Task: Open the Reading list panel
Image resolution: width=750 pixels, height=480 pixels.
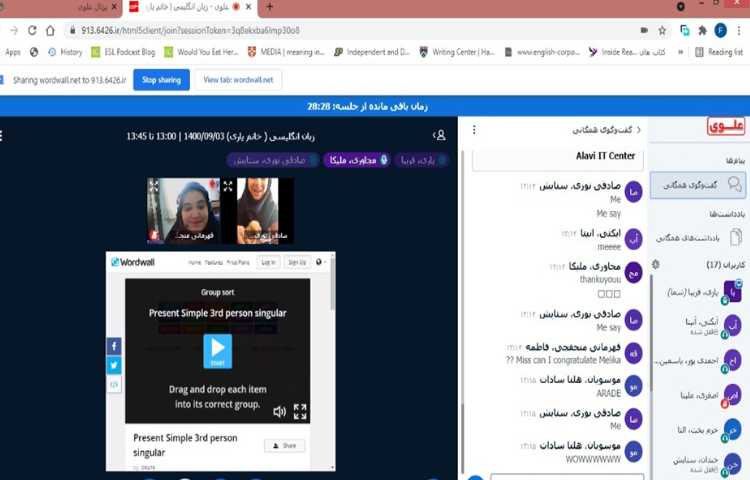Action: (x=719, y=52)
